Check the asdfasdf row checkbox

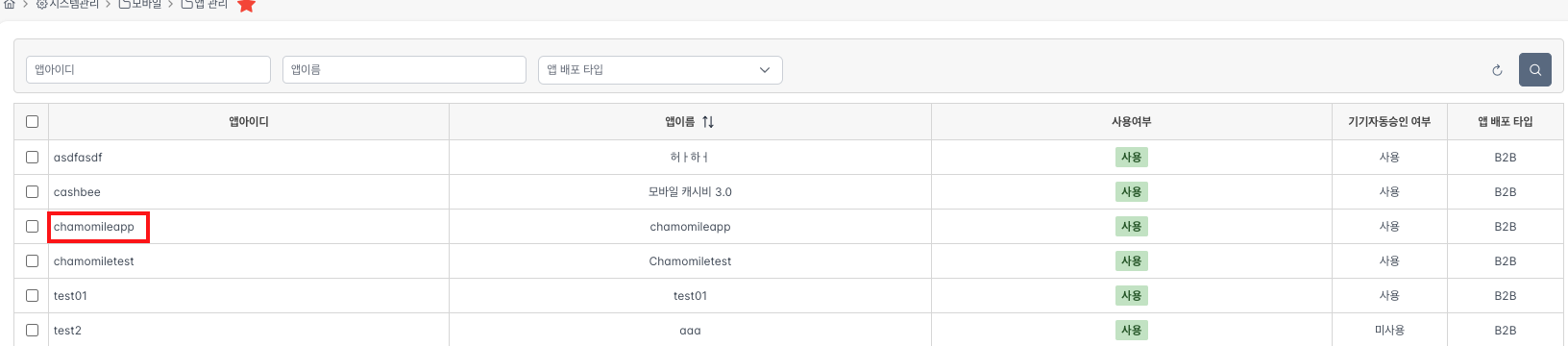(x=32, y=157)
